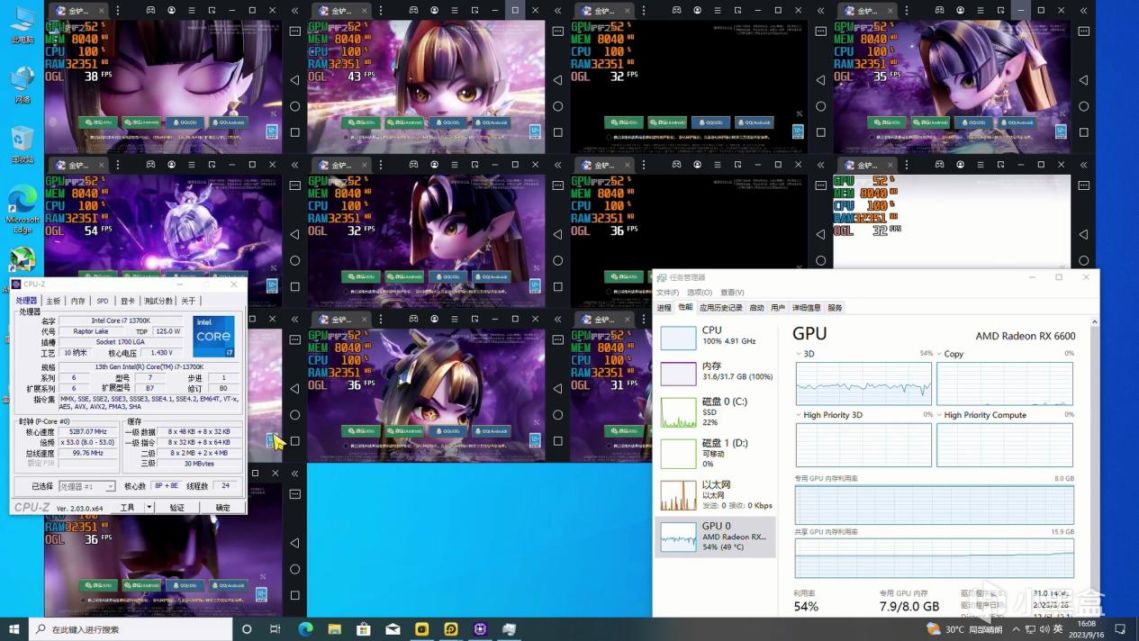Image resolution: width=1139 pixels, height=641 pixels.
Task: Open three-dot menu in 38 FPS emulator window
Action: [118, 10]
